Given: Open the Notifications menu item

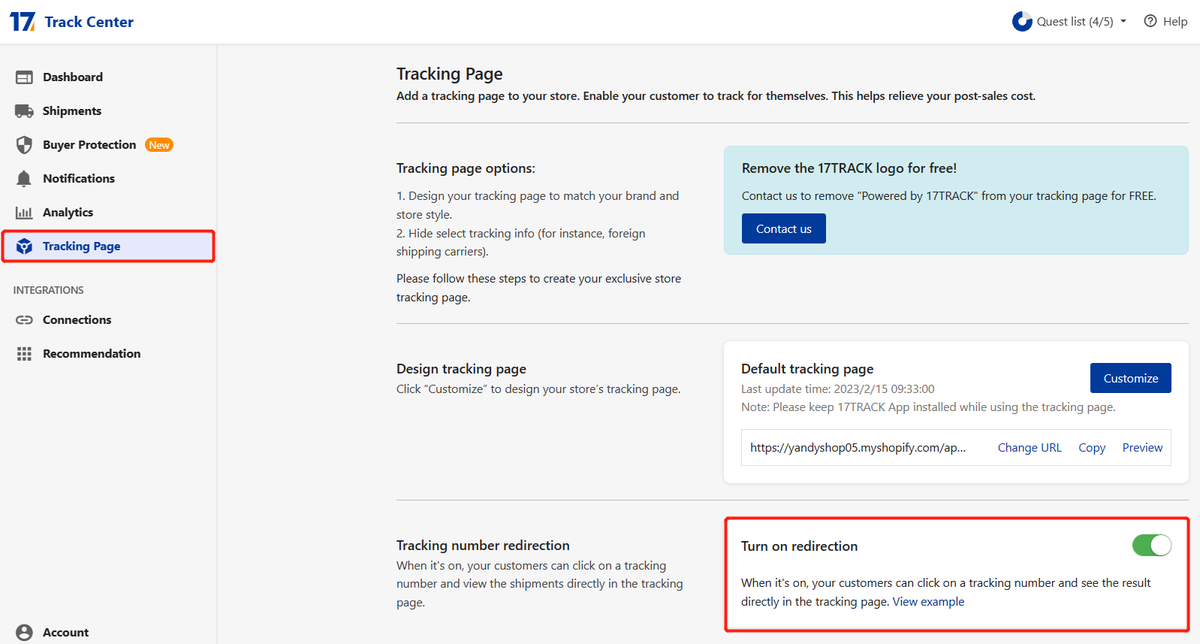Looking at the screenshot, I should (x=108, y=179).
